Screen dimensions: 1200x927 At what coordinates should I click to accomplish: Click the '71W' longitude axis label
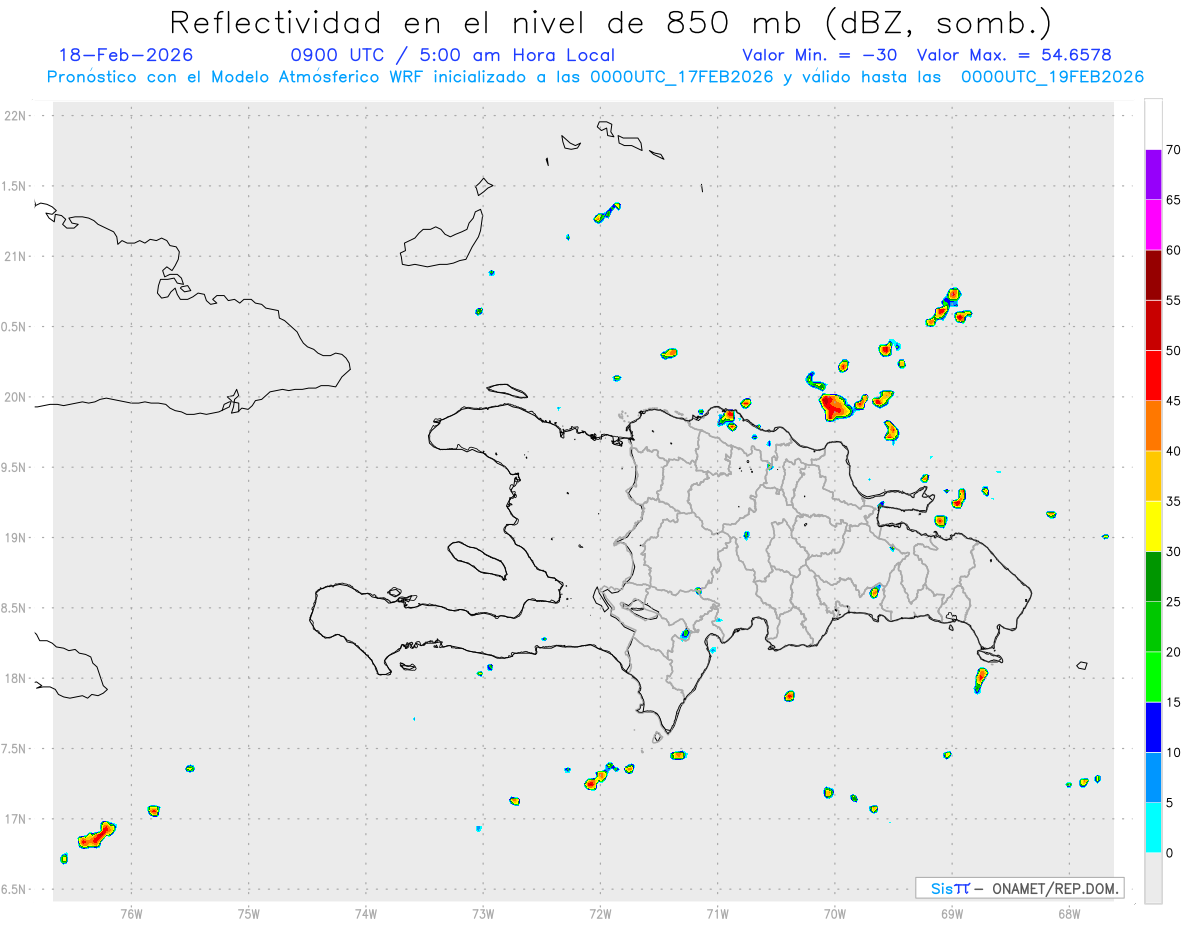click(717, 913)
